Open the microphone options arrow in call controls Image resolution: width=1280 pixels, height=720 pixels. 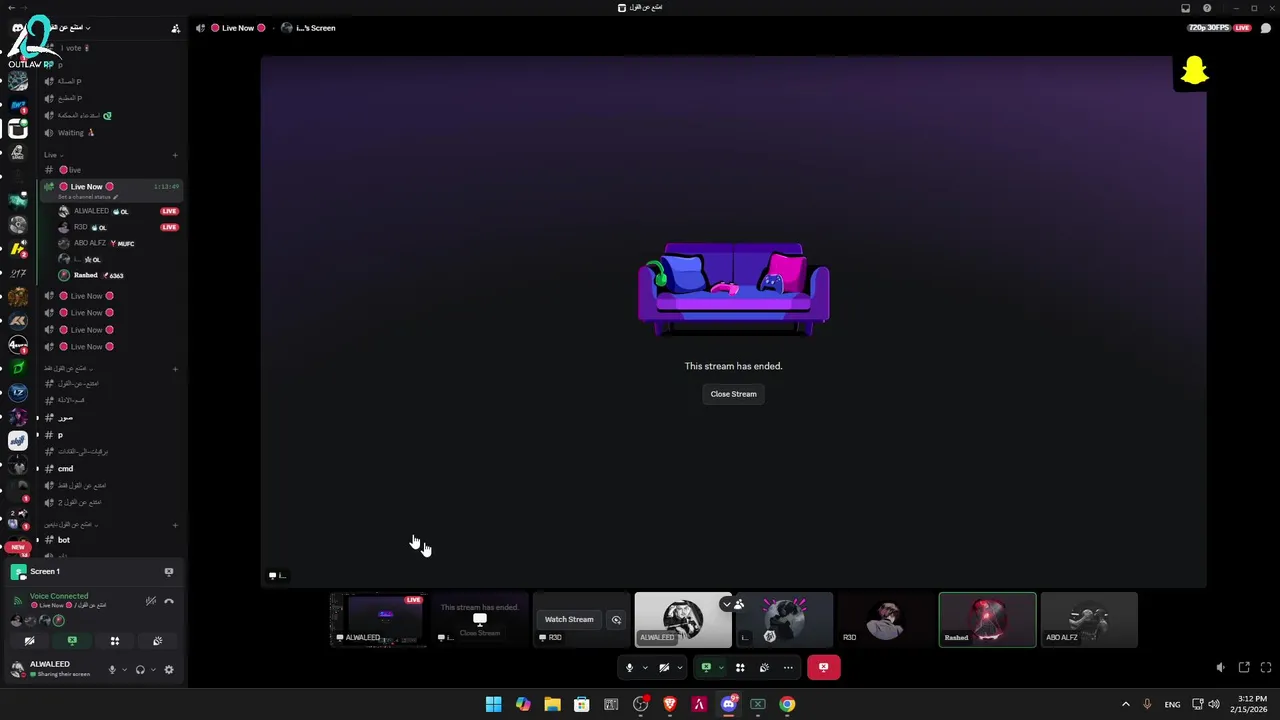(645, 668)
